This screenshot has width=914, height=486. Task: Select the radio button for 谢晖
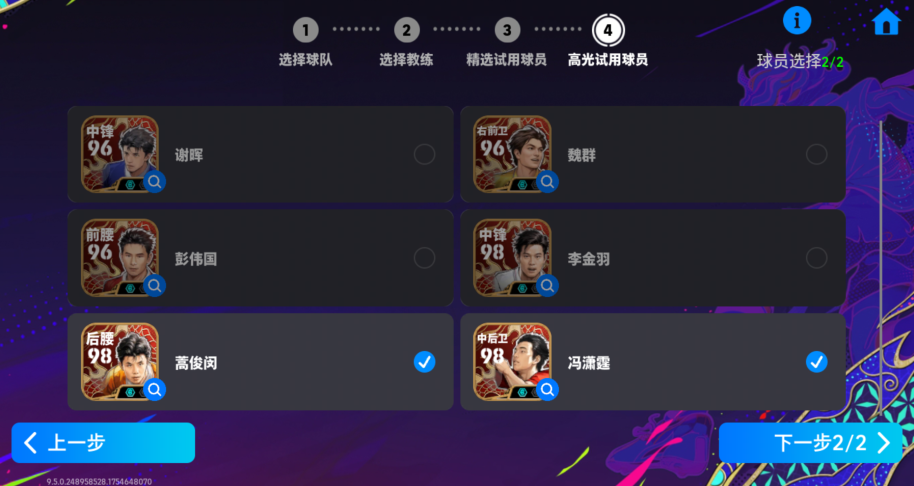[424, 154]
